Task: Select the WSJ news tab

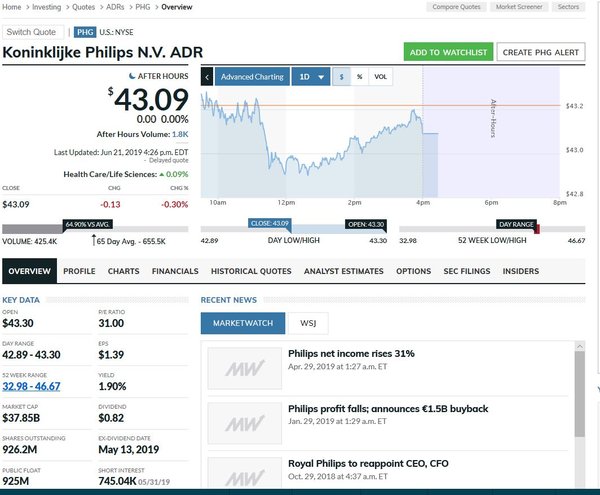Action: (x=307, y=323)
